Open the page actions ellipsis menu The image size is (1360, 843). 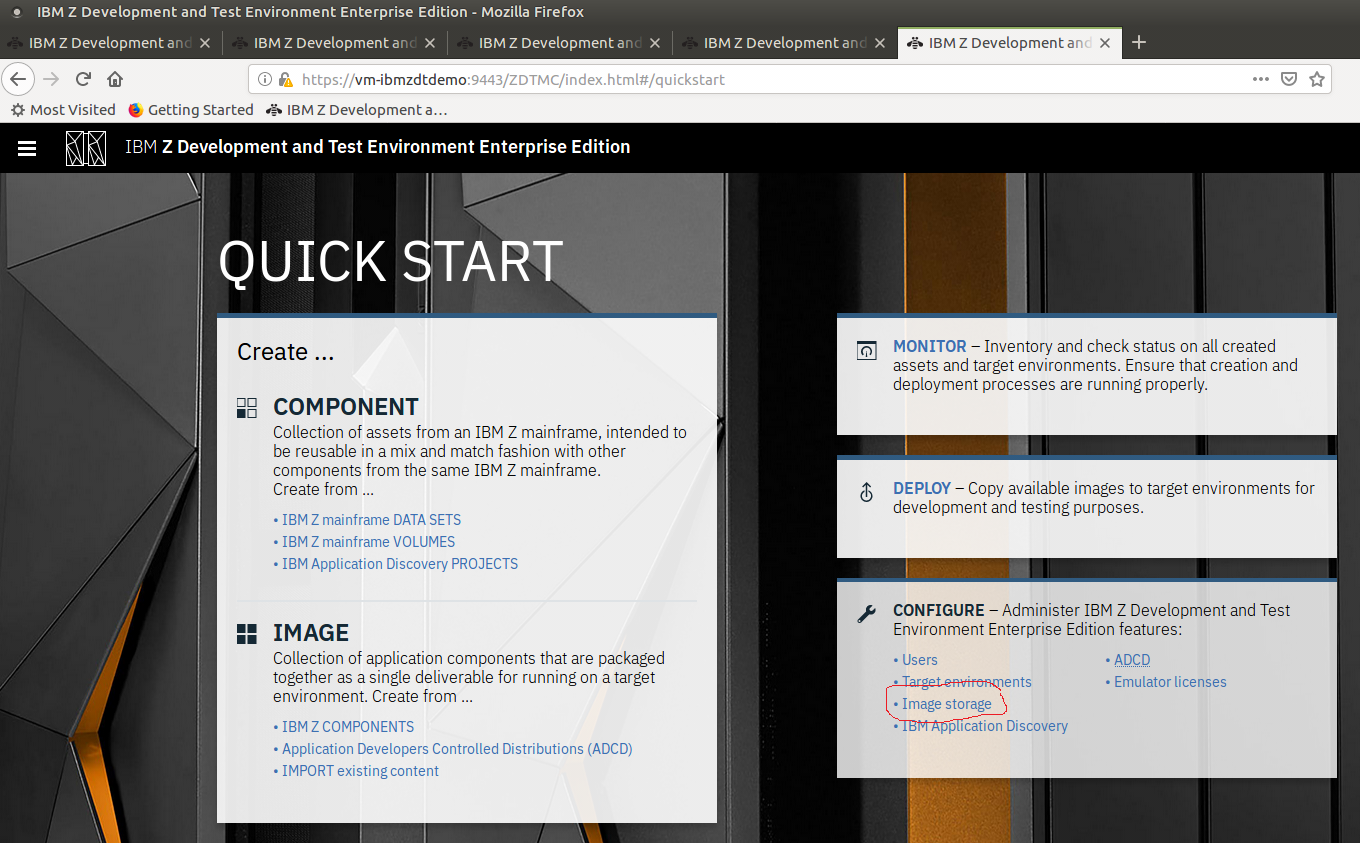pos(1260,78)
